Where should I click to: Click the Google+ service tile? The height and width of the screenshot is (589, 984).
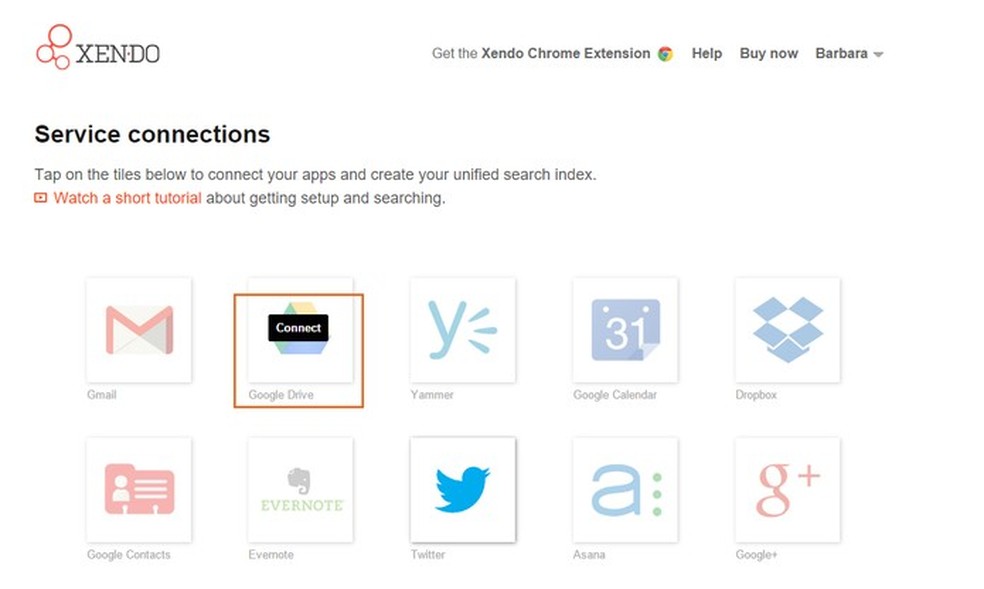[787, 490]
